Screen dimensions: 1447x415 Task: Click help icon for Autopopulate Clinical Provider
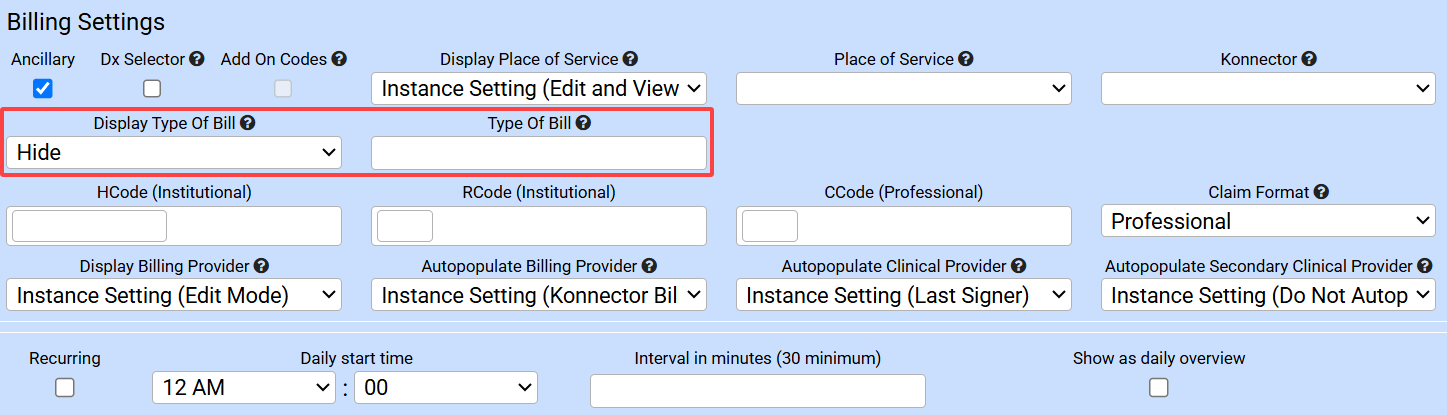tap(1018, 266)
